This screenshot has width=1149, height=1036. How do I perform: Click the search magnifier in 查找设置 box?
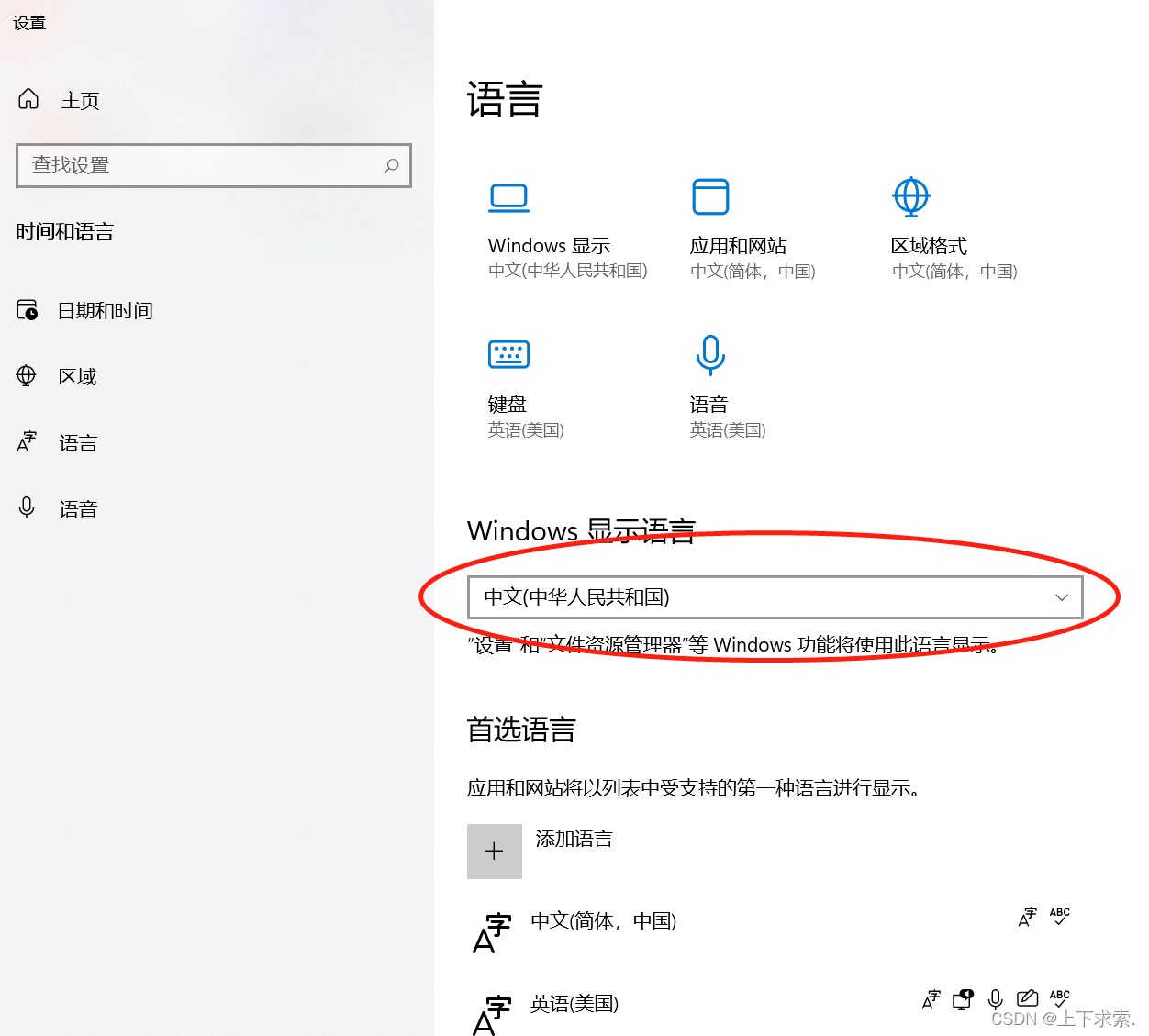(392, 165)
